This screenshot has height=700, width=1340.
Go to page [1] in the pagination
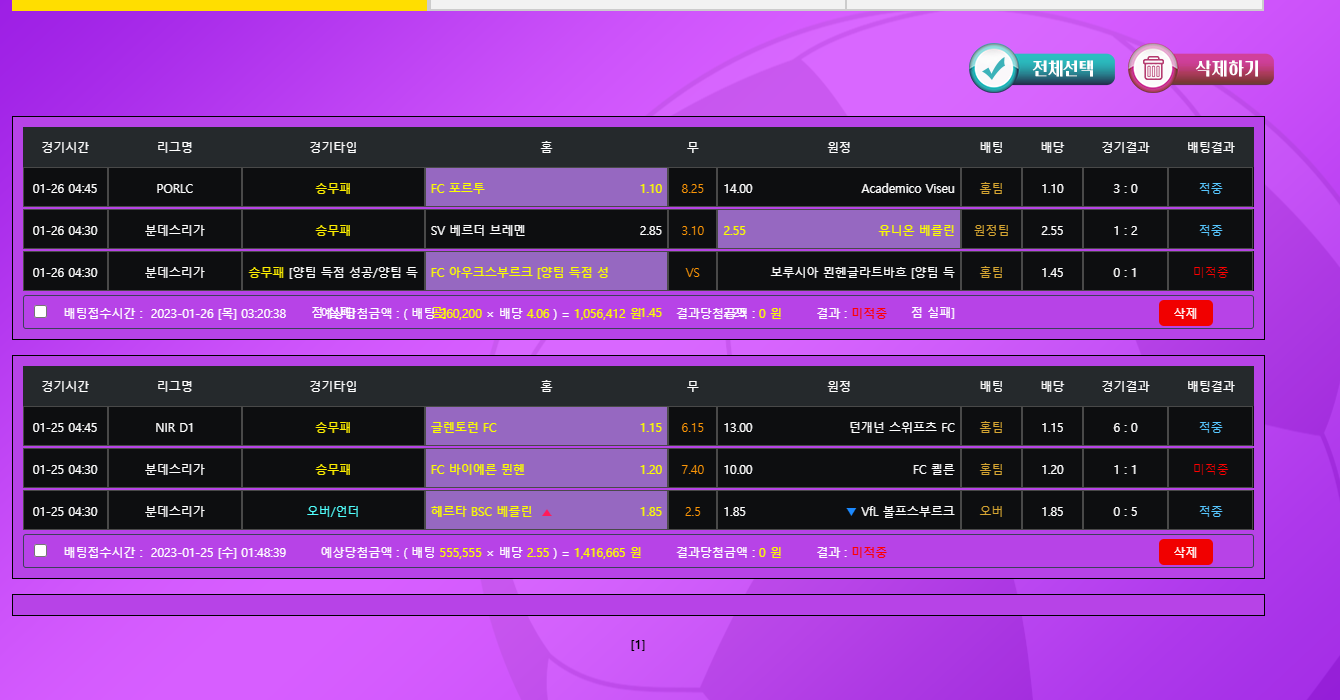point(638,645)
